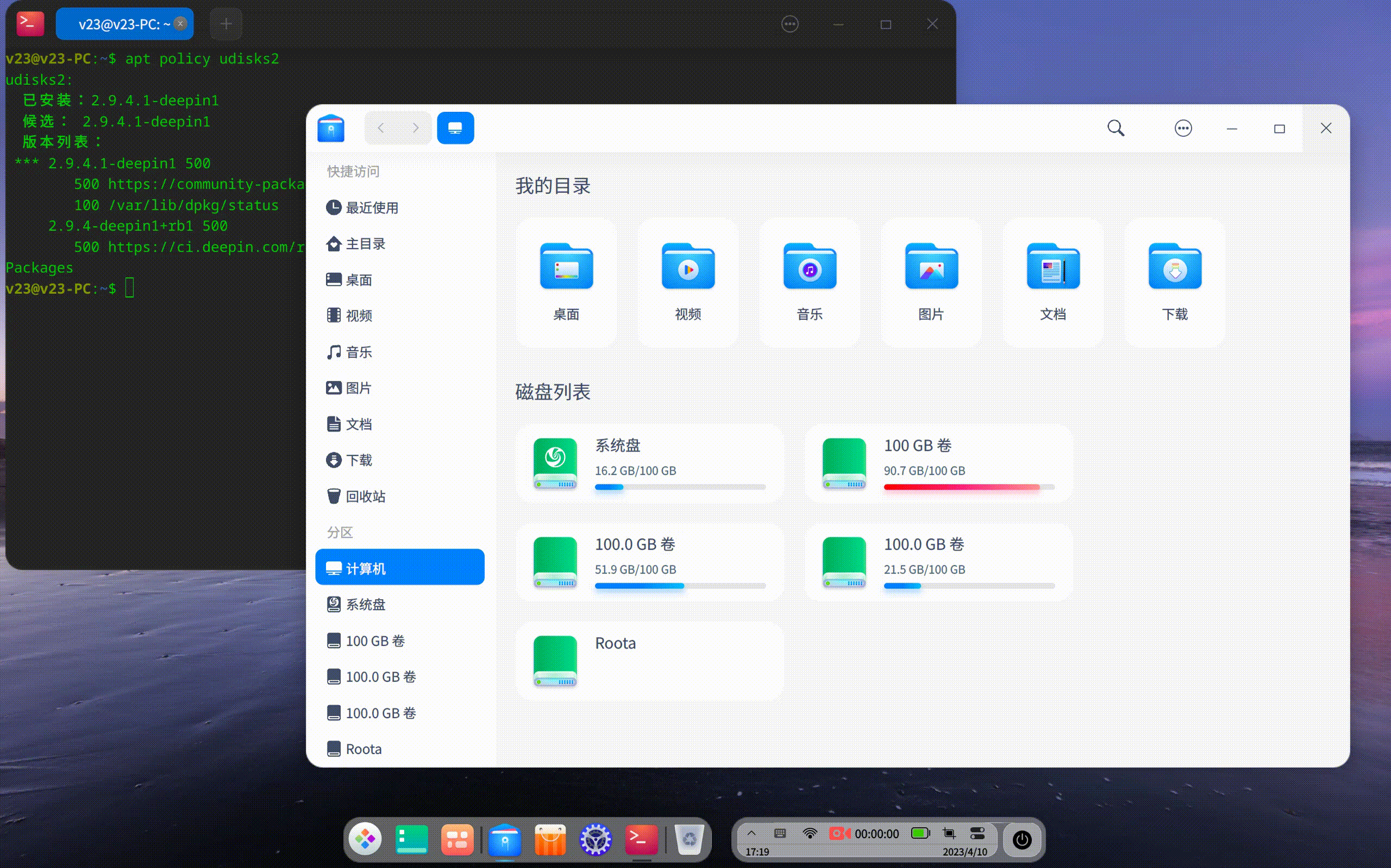
Task: Click the screen recording 00:00:00 indicator
Action: pyautogui.click(x=864, y=834)
